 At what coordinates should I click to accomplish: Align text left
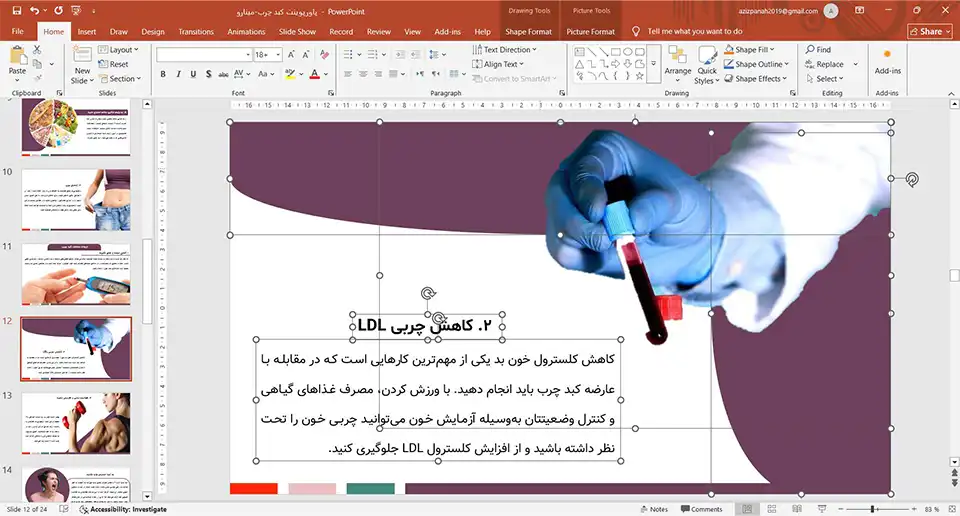tap(348, 74)
